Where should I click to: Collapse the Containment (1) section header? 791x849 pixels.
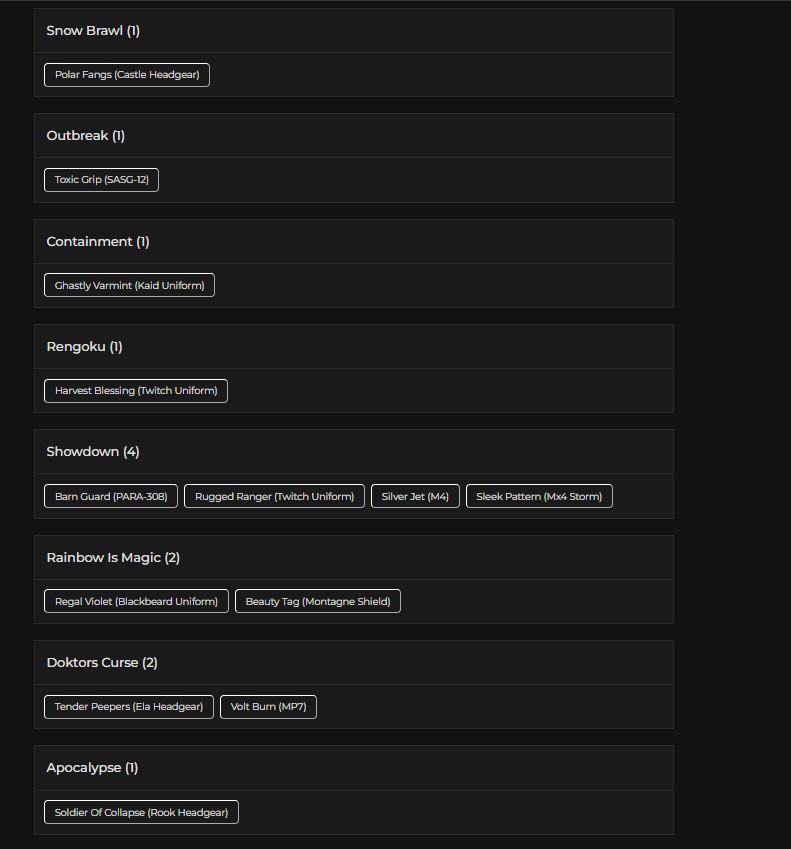coord(354,241)
